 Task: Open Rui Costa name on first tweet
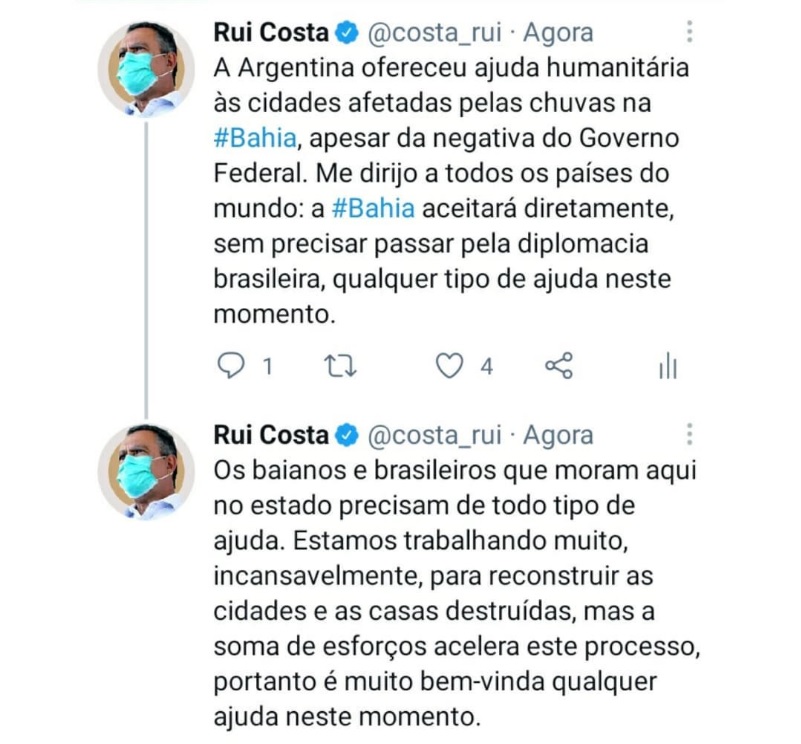pyautogui.click(x=271, y=33)
